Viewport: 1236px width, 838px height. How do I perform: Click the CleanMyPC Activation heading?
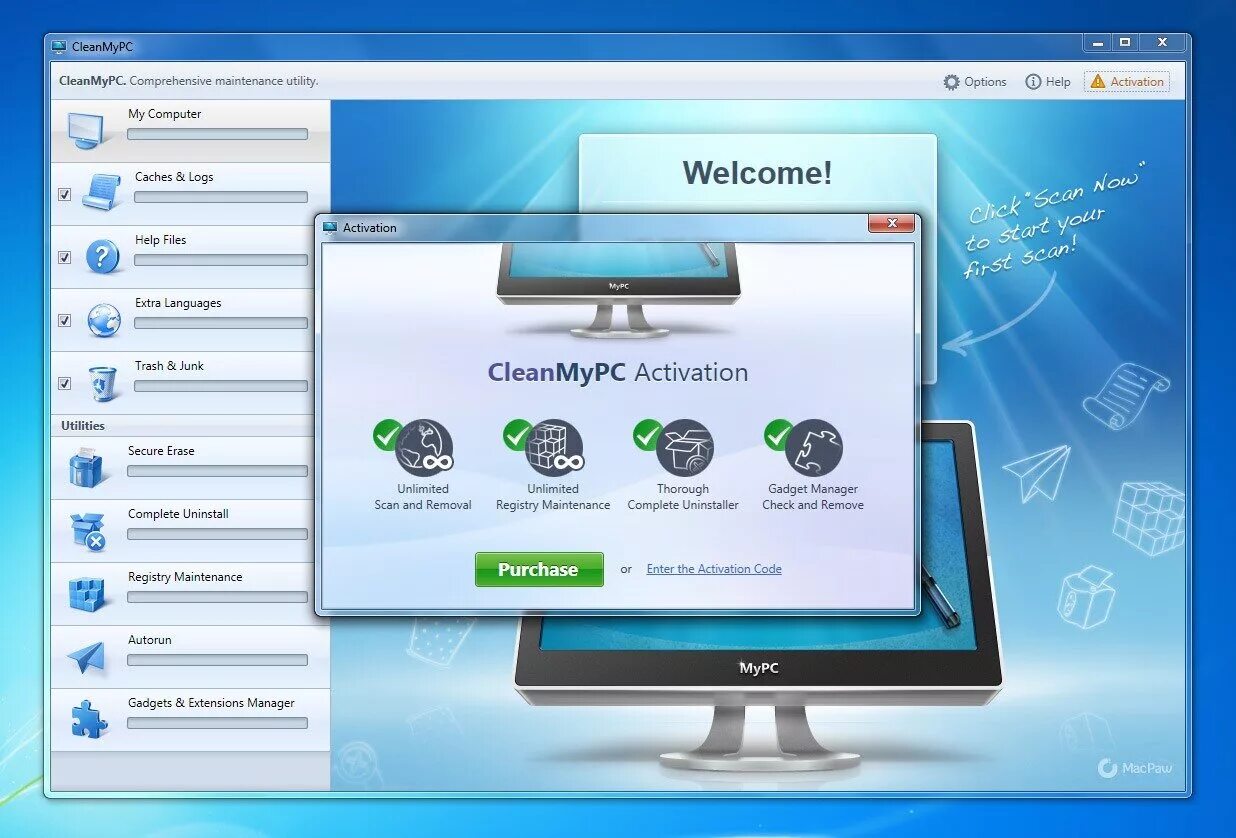click(x=618, y=372)
